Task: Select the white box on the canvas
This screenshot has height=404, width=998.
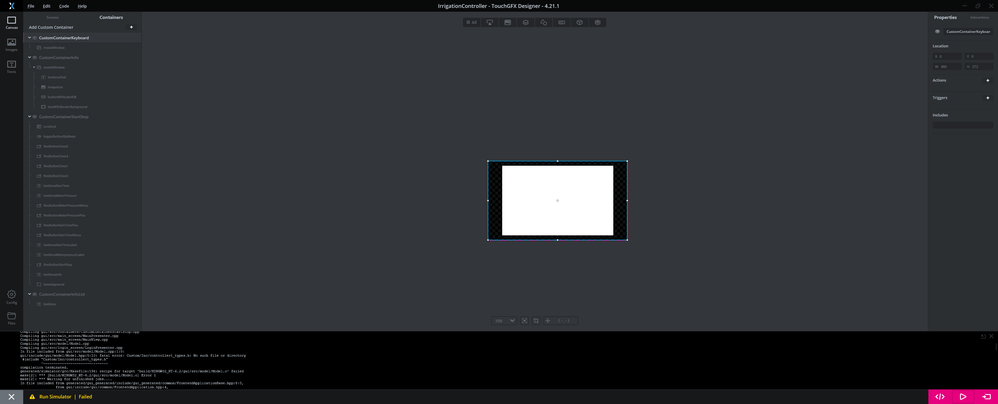Action: [558, 200]
